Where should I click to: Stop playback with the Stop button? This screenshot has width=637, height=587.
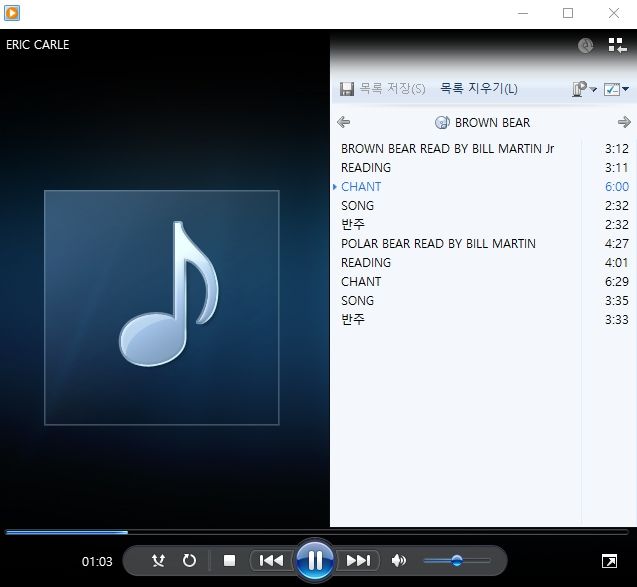pyautogui.click(x=230, y=561)
